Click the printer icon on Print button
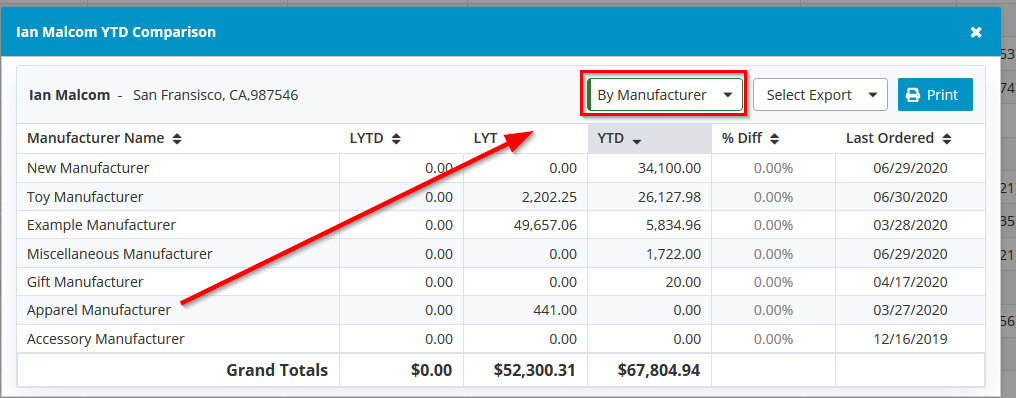The width and height of the screenshot is (1016, 398). (x=913, y=95)
